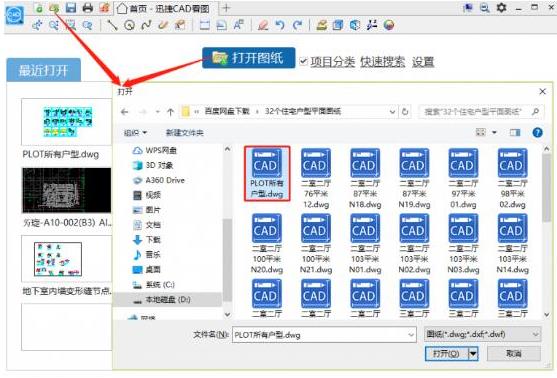Open recent locations arrow in navigation
557x378 pixels.
tap(158, 112)
